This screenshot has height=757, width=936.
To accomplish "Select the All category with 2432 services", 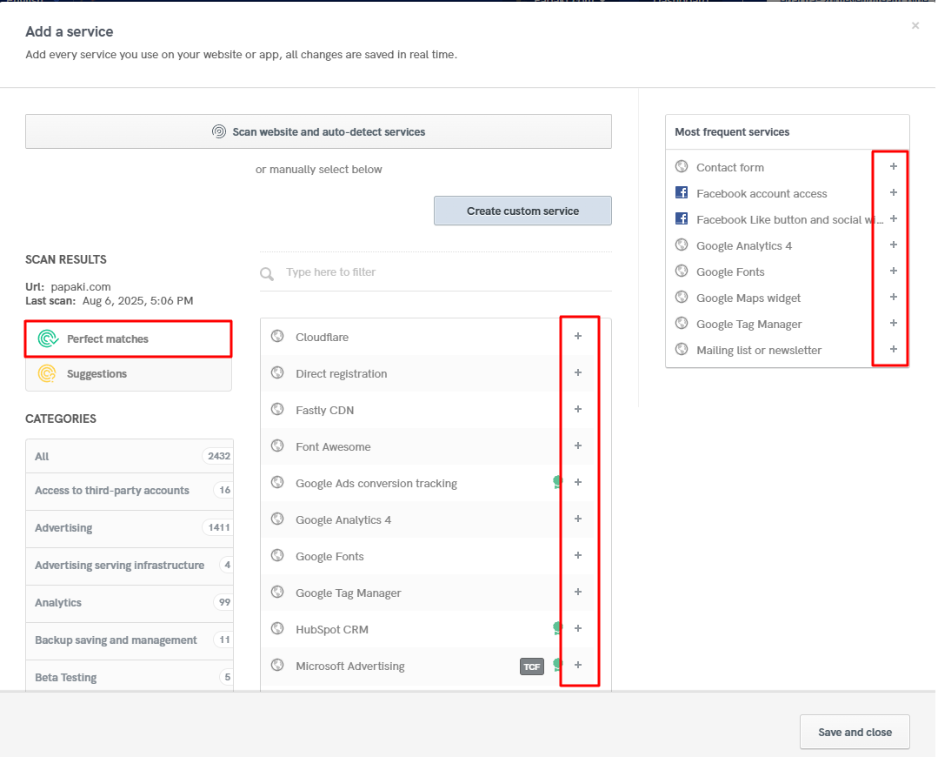I will pyautogui.click(x=130, y=456).
